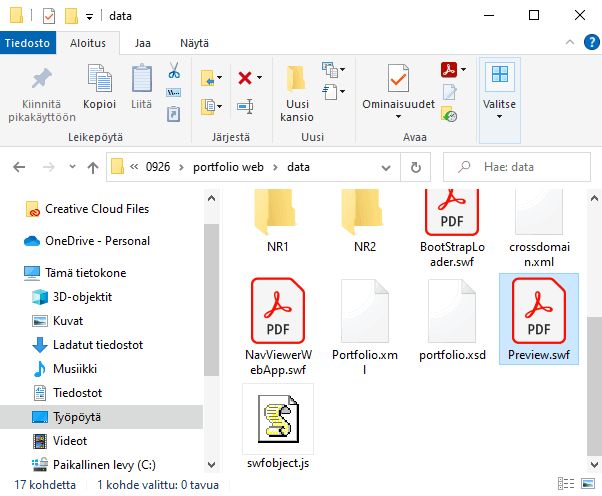Image resolution: width=602 pixels, height=496 pixels.
Task: Click file list scroll up arrow
Action: tap(594, 198)
